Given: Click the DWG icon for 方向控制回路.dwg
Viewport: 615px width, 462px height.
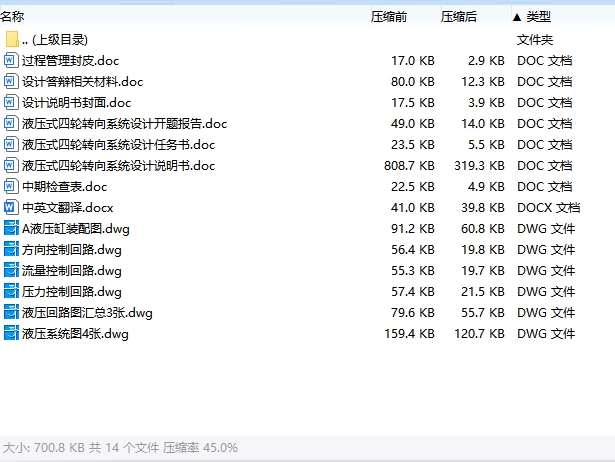Looking at the screenshot, I should pos(11,249).
